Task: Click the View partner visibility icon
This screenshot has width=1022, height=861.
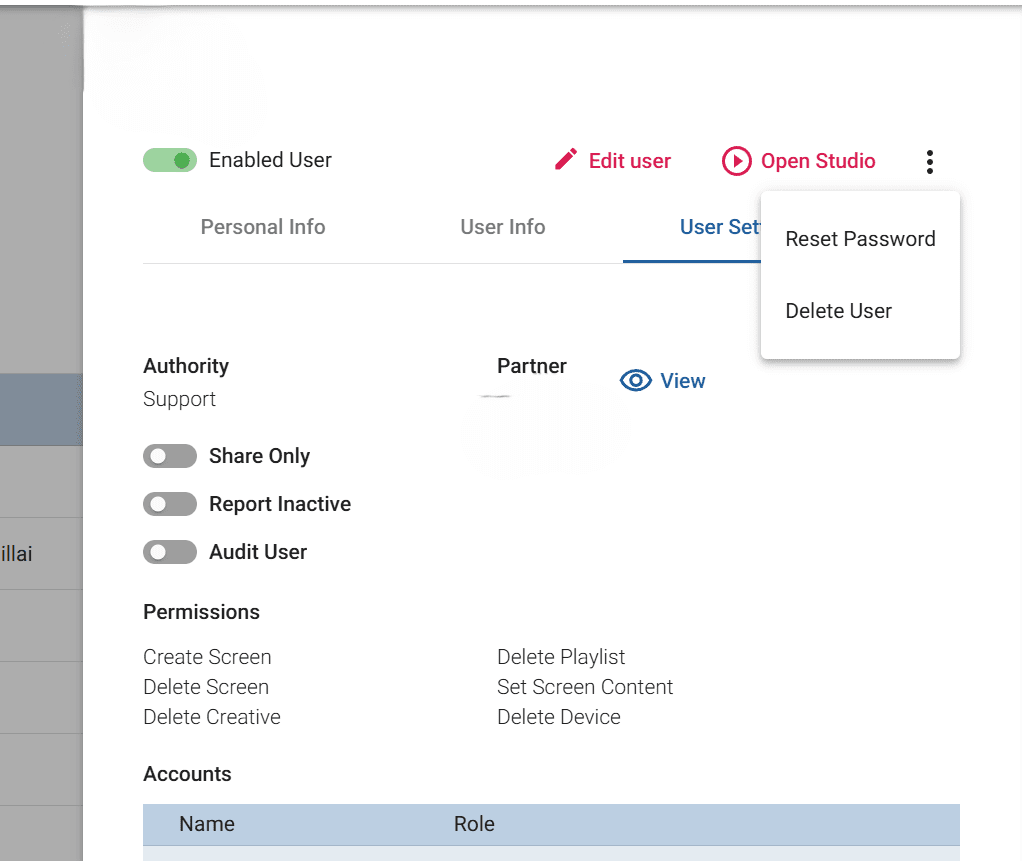Action: pyautogui.click(x=636, y=380)
